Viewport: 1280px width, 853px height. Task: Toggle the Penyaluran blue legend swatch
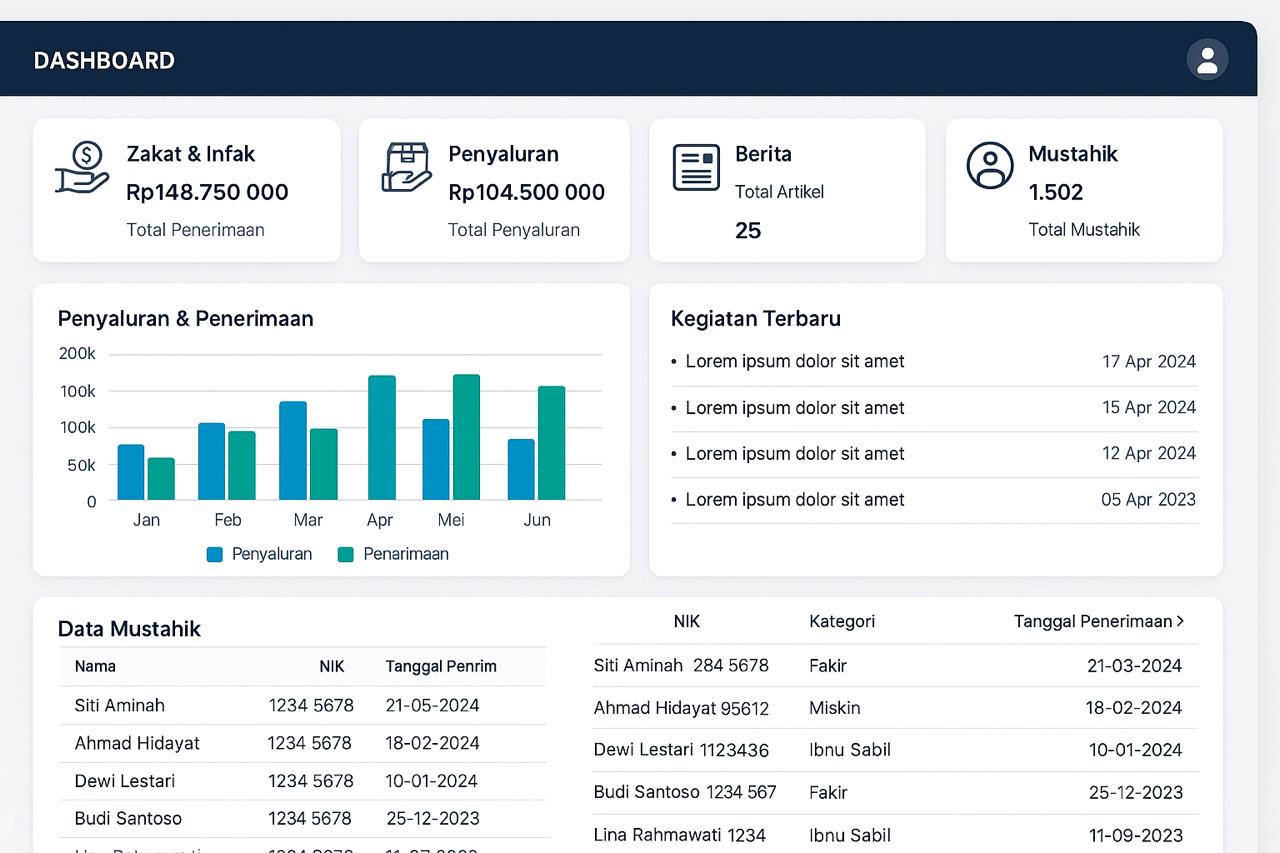click(215, 554)
